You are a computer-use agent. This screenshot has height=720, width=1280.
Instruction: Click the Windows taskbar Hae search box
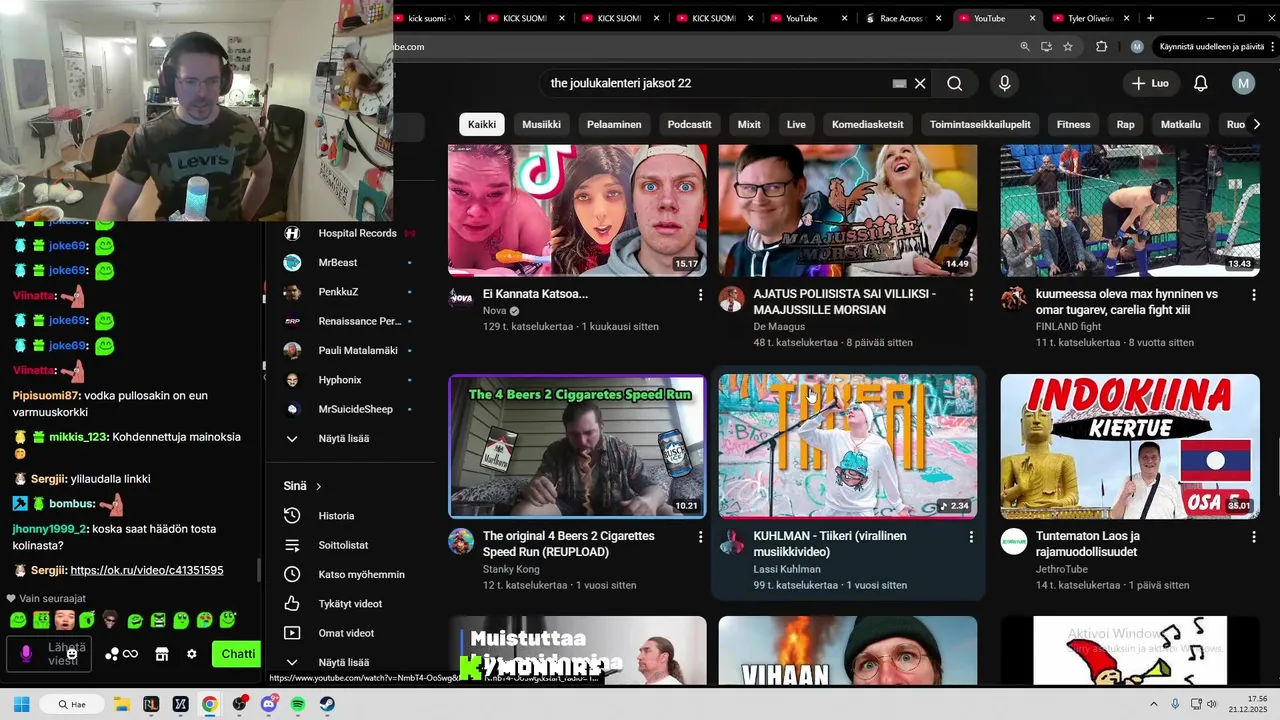click(72, 704)
